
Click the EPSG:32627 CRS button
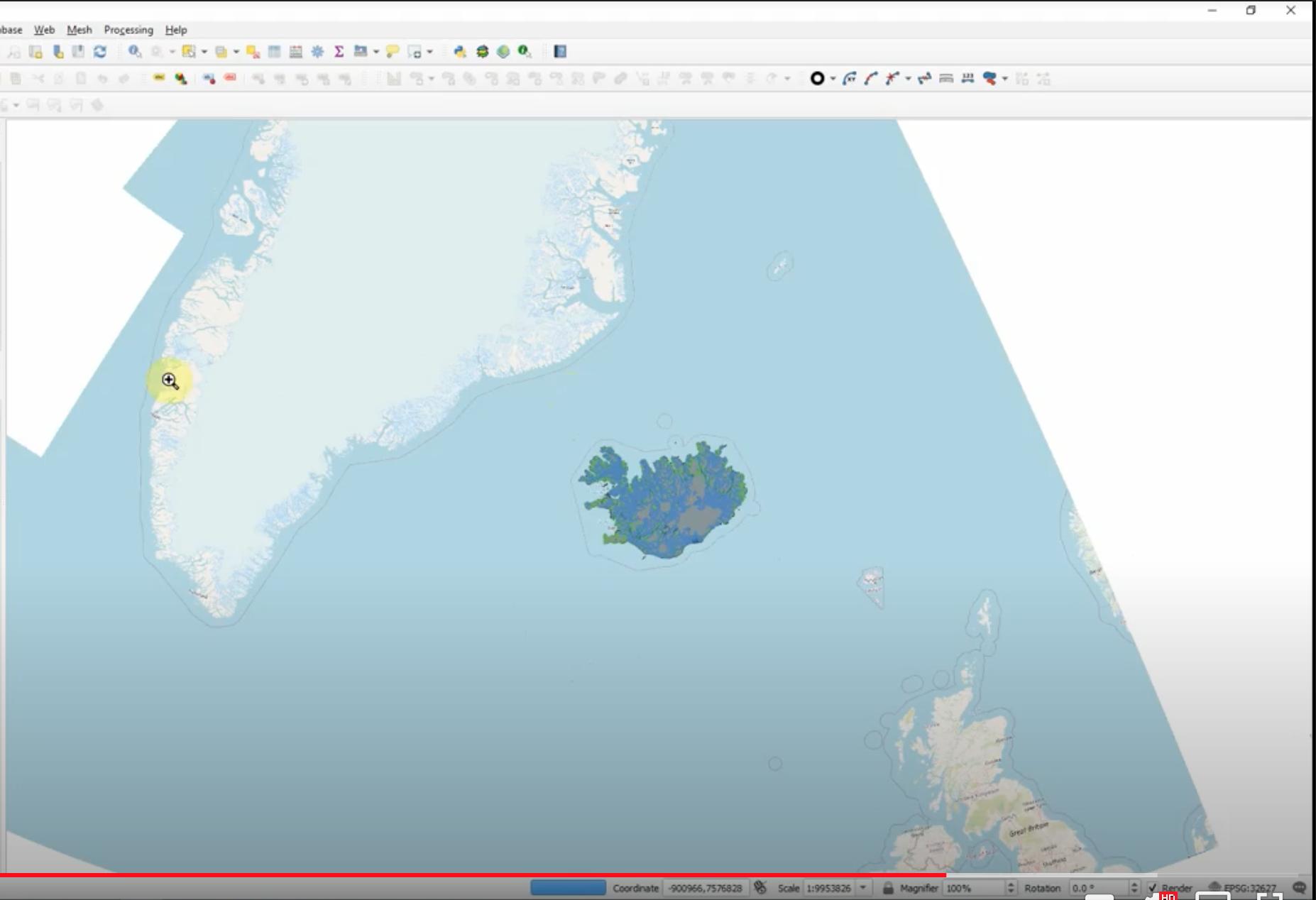1242,888
